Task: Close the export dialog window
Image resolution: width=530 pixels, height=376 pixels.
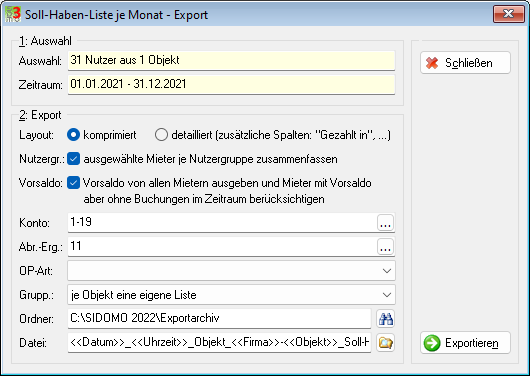Action: click(509, 14)
